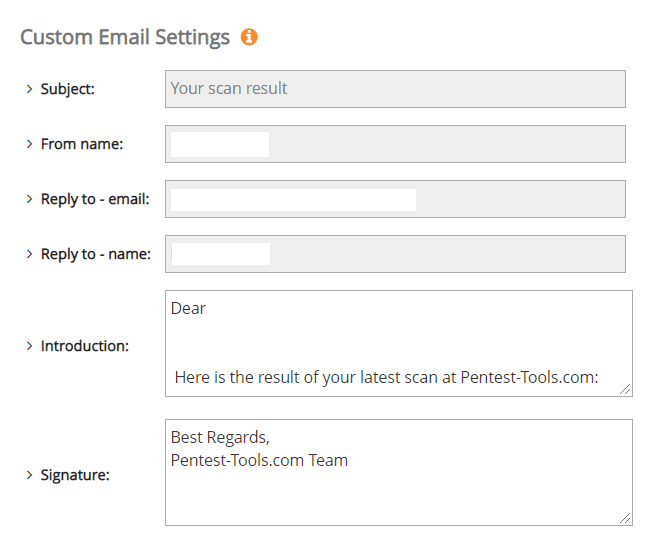Image resolution: width=668 pixels, height=558 pixels.
Task: Click the chevron beside Reply to - email
Action: (x=29, y=199)
